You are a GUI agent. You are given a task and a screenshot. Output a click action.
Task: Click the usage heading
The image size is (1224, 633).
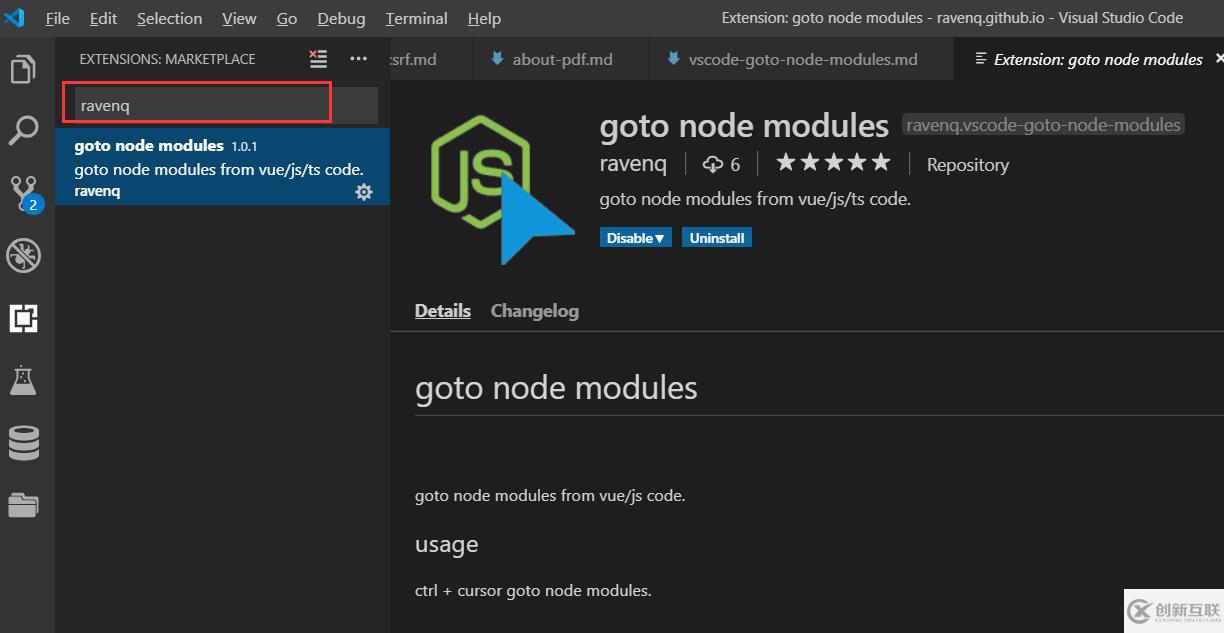click(x=447, y=545)
